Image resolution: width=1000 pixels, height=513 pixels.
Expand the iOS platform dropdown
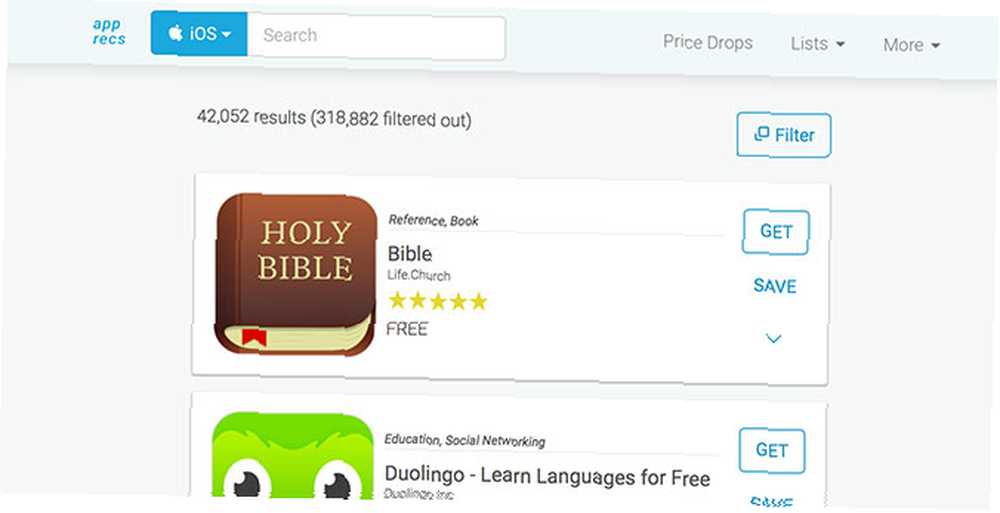click(199, 33)
